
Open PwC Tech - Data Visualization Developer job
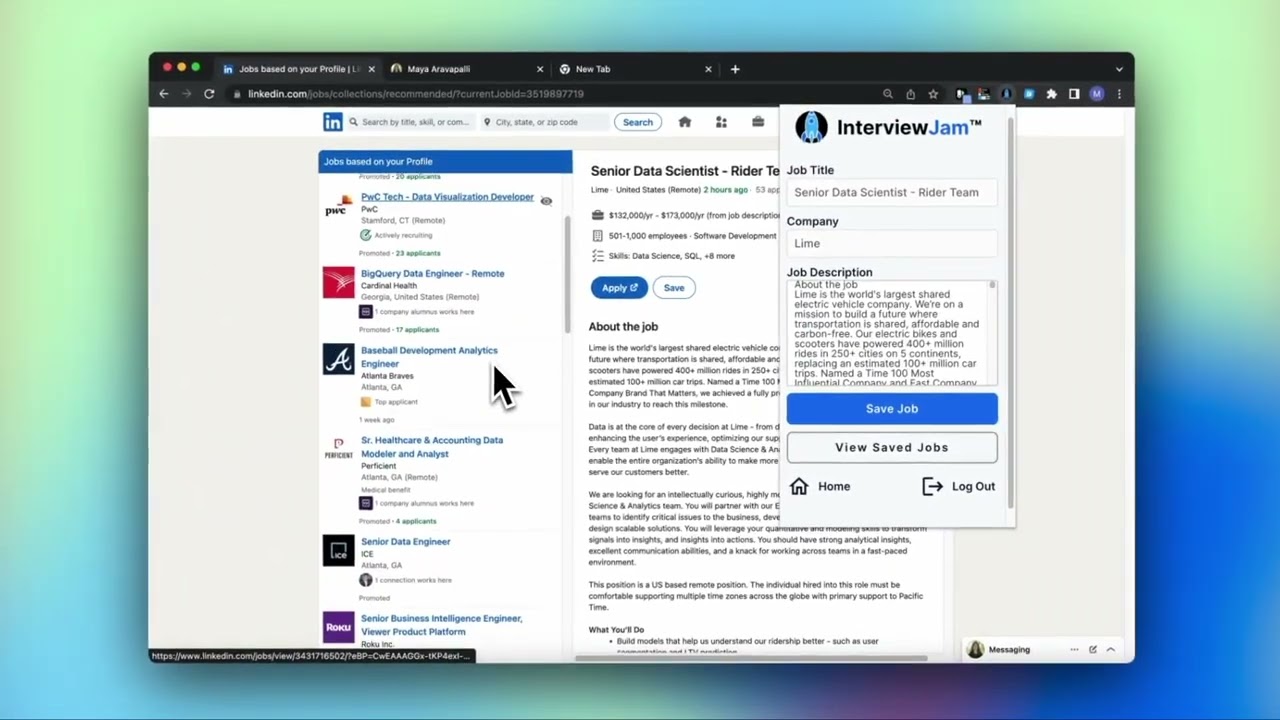click(447, 197)
